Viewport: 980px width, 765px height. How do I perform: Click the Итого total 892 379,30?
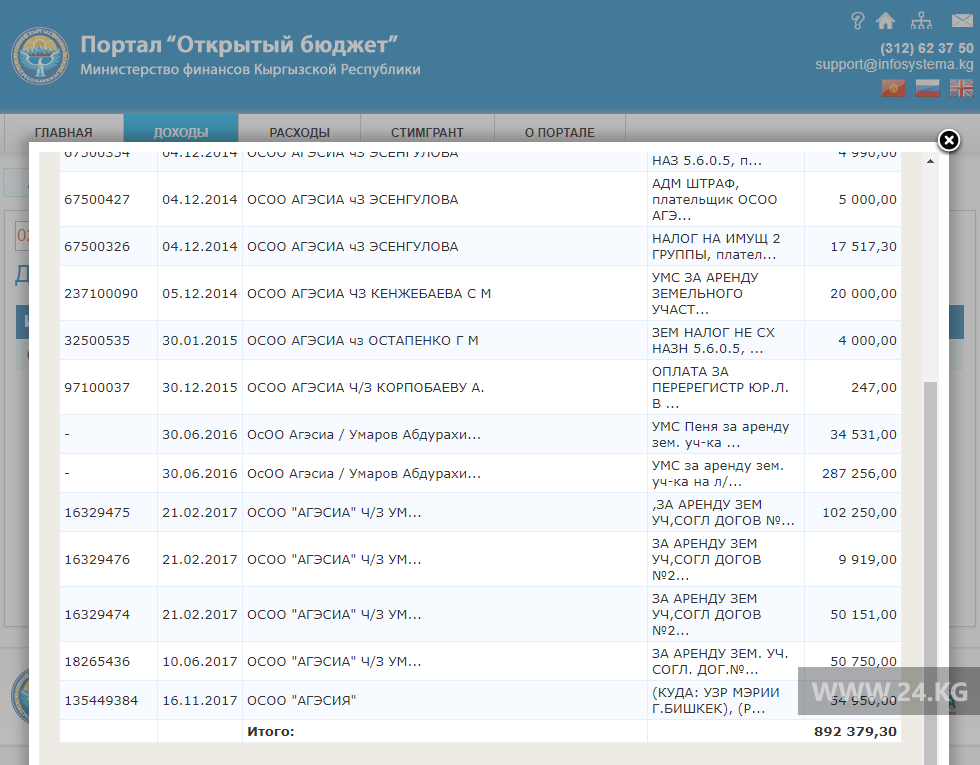pos(855,732)
